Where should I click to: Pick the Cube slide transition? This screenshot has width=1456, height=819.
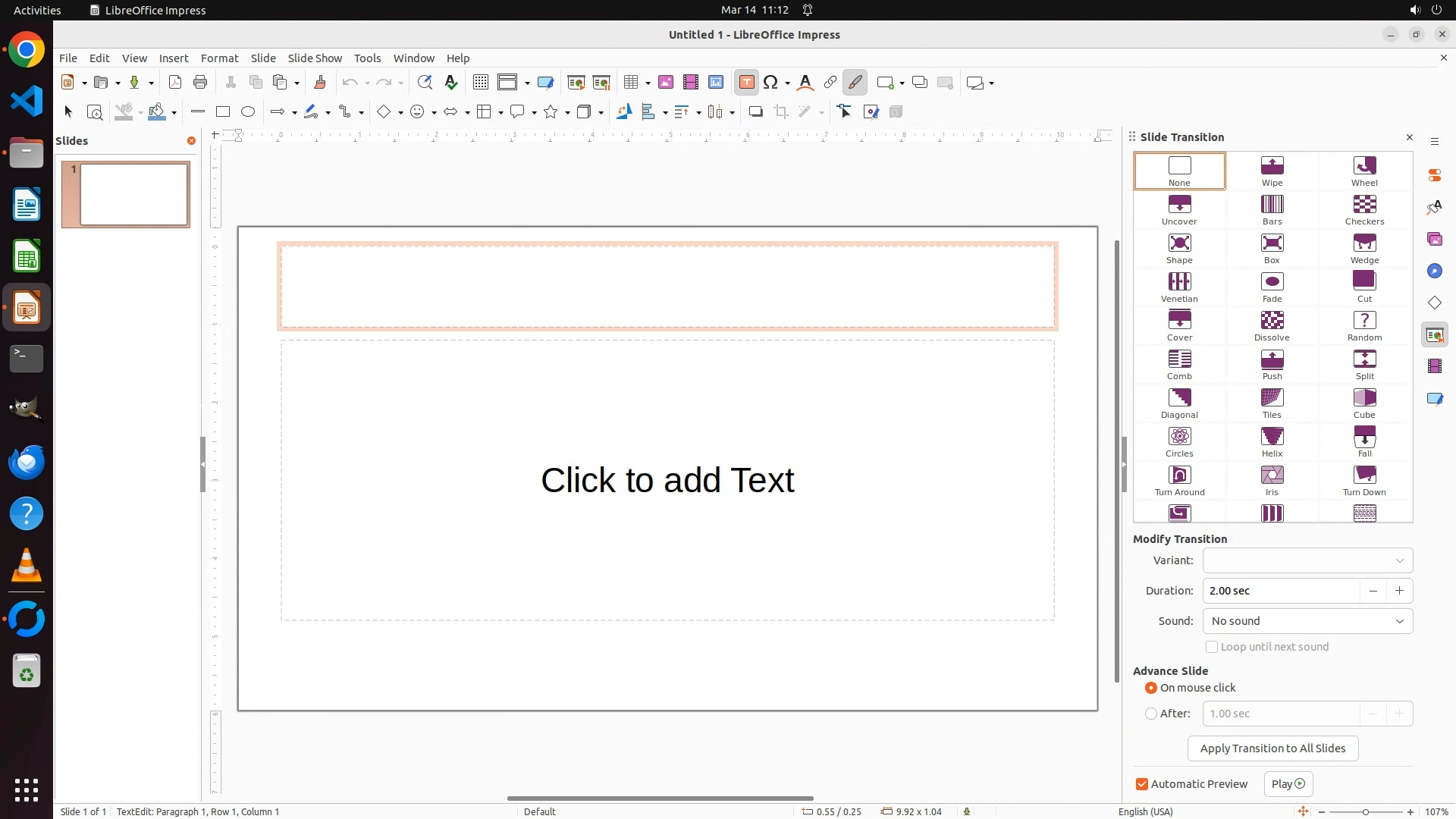click(x=1364, y=403)
